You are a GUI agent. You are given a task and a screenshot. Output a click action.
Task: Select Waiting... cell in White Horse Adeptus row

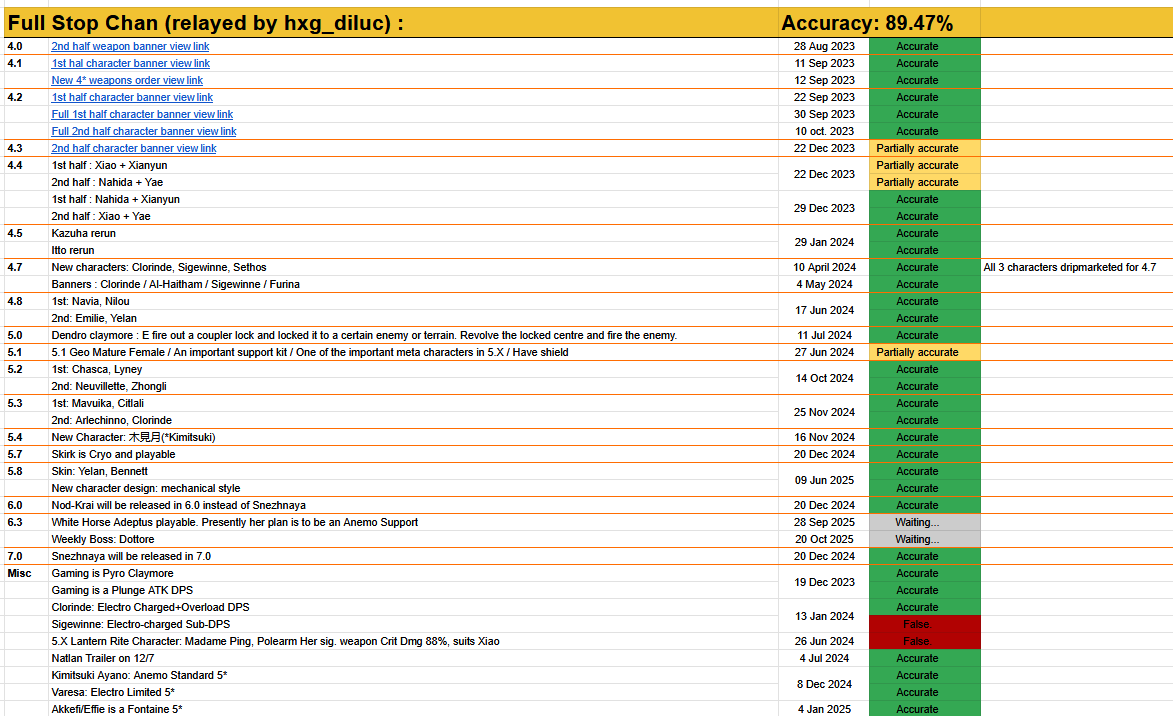click(925, 522)
